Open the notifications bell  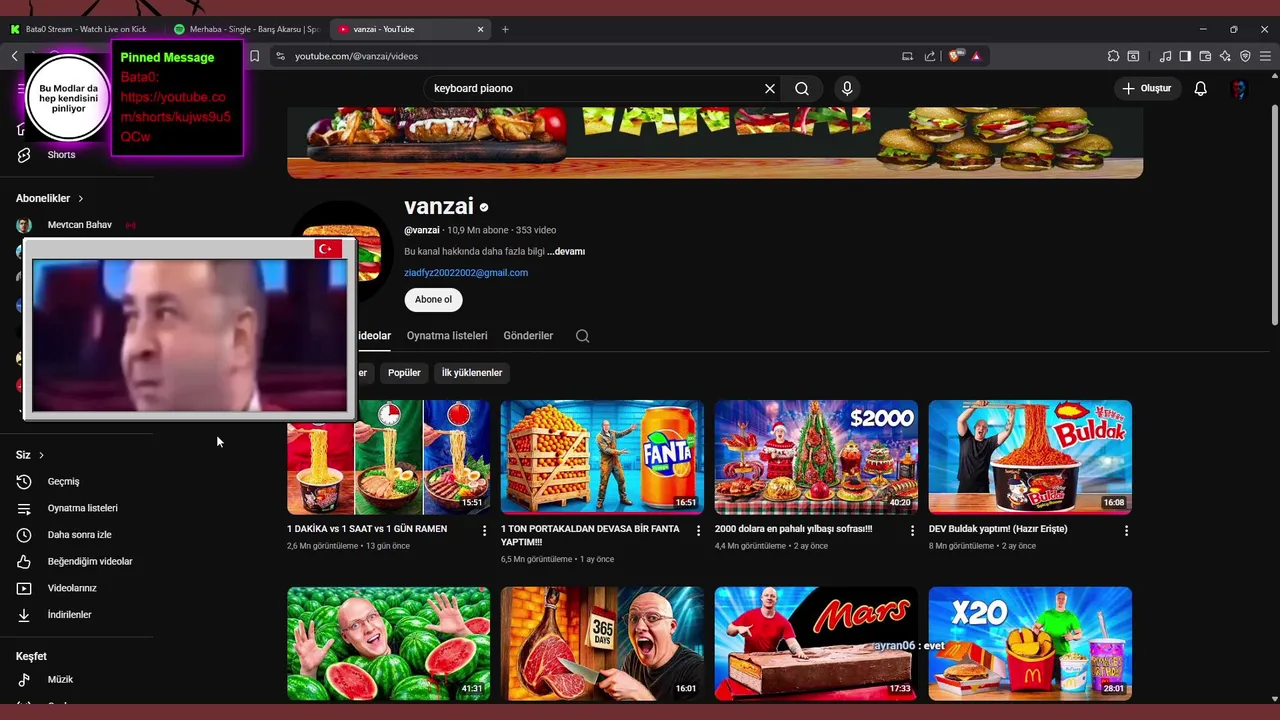point(1201,89)
